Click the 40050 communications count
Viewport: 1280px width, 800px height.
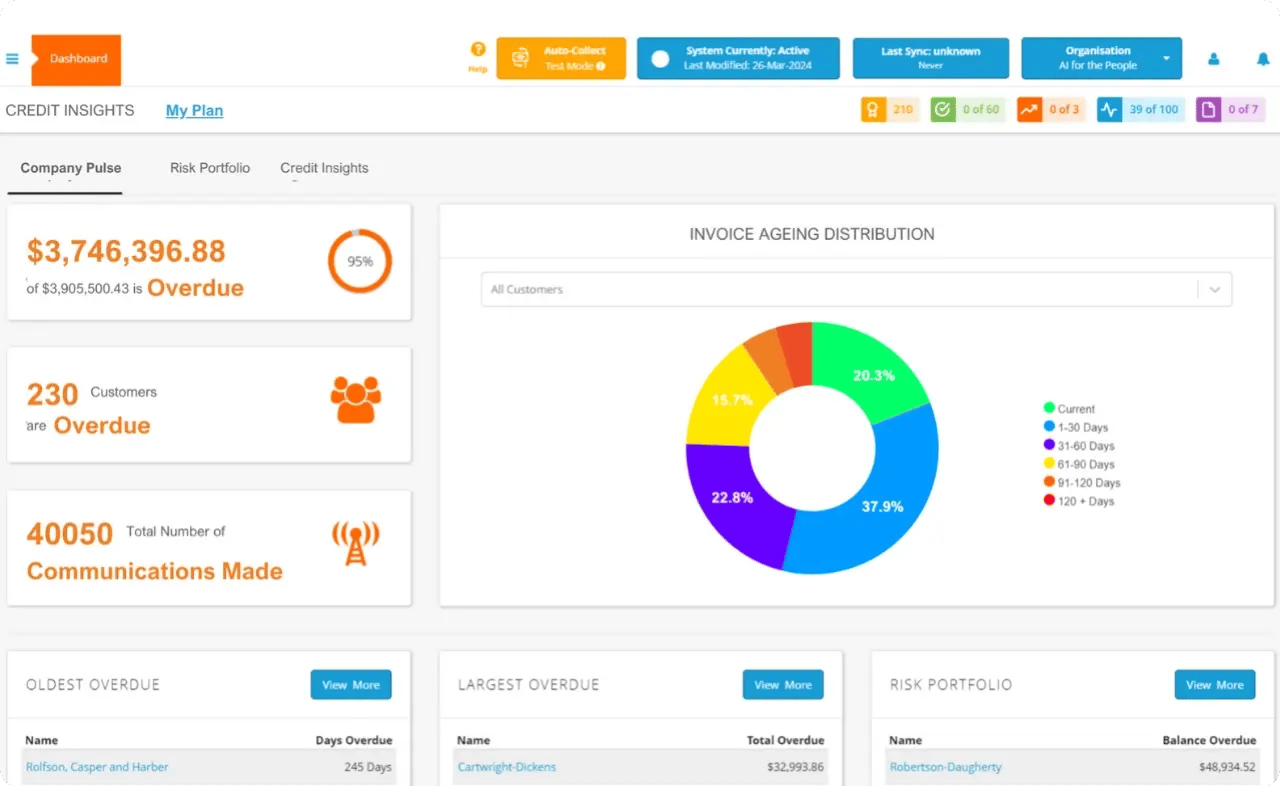pyautogui.click(x=70, y=534)
